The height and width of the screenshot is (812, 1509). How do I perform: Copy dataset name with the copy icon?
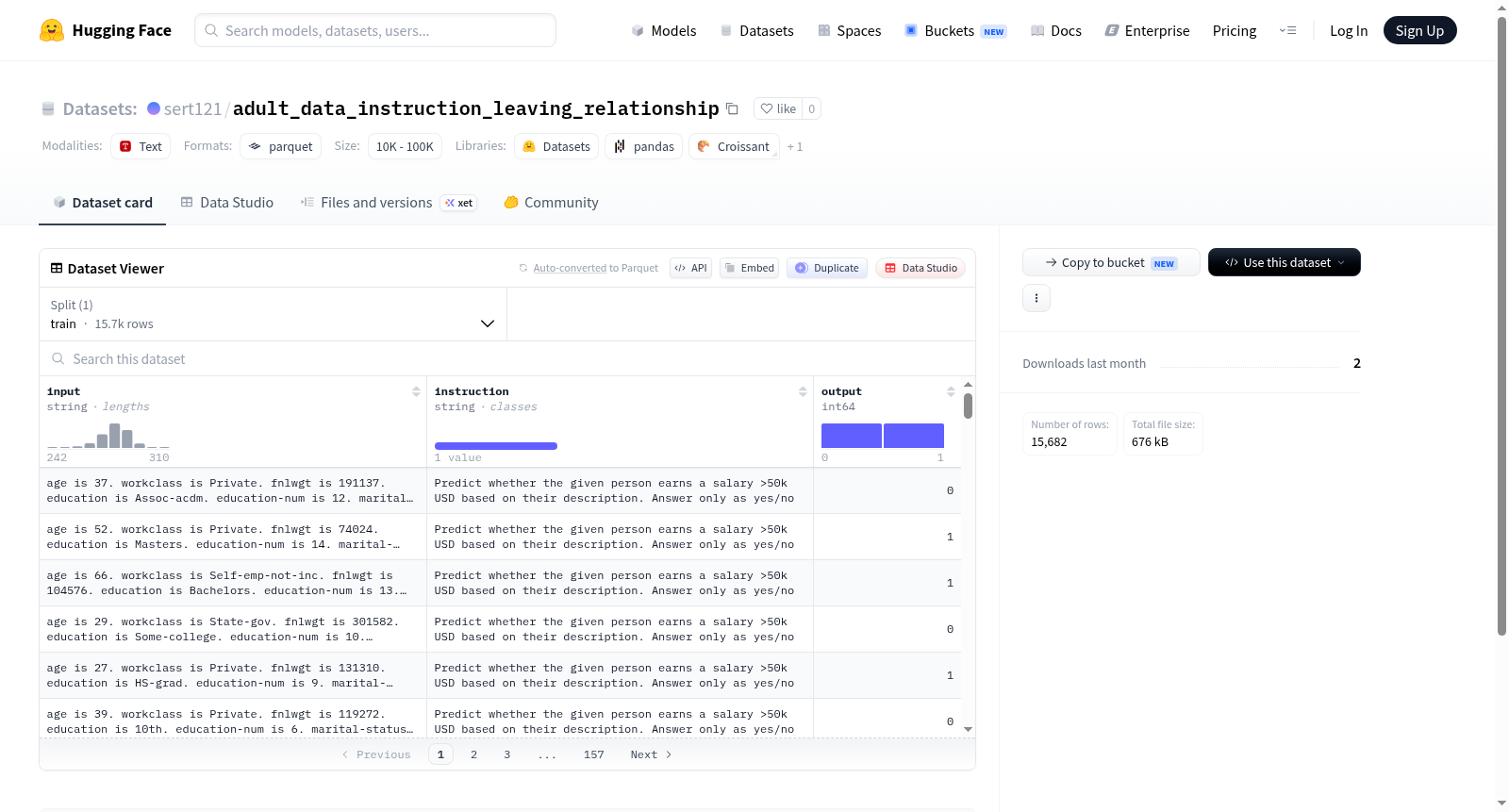[x=732, y=108]
